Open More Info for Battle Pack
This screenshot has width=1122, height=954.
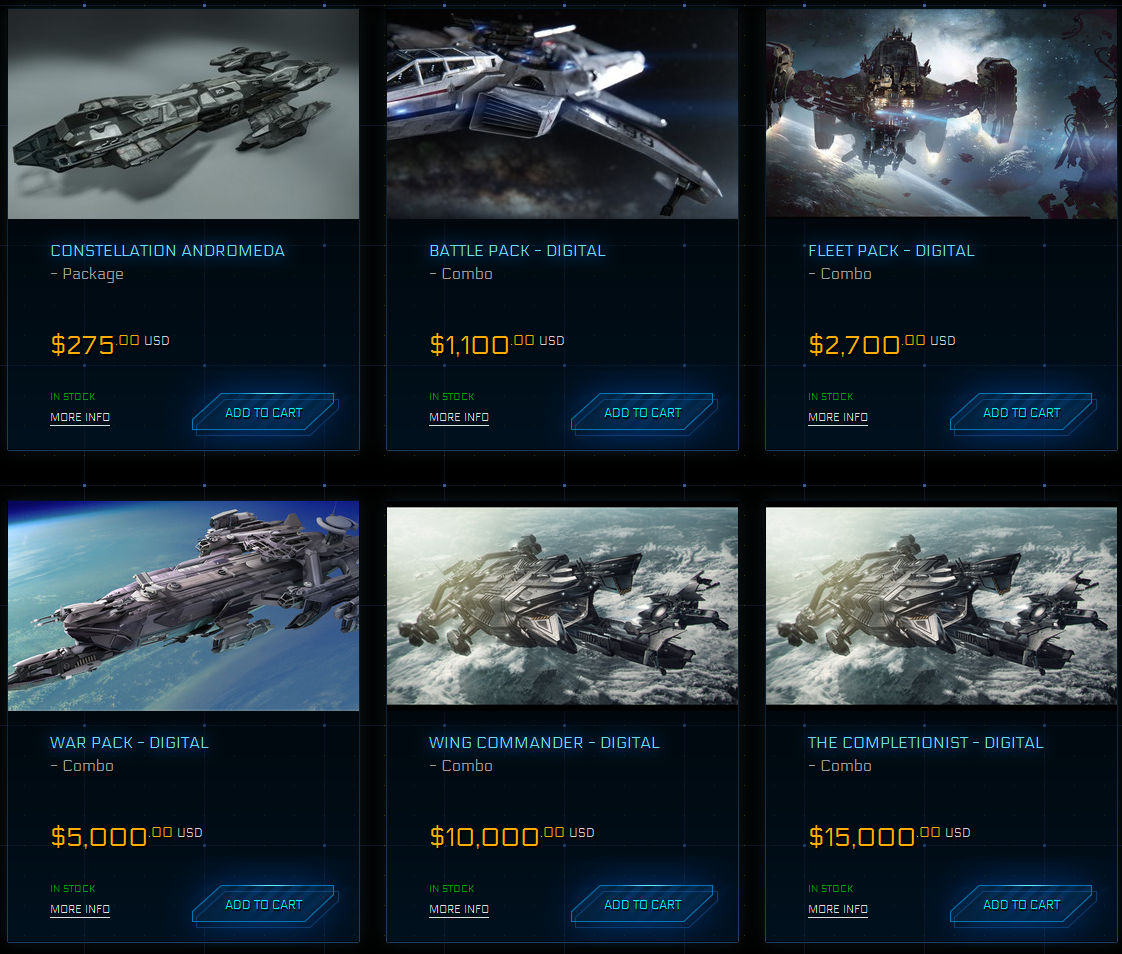[x=459, y=417]
